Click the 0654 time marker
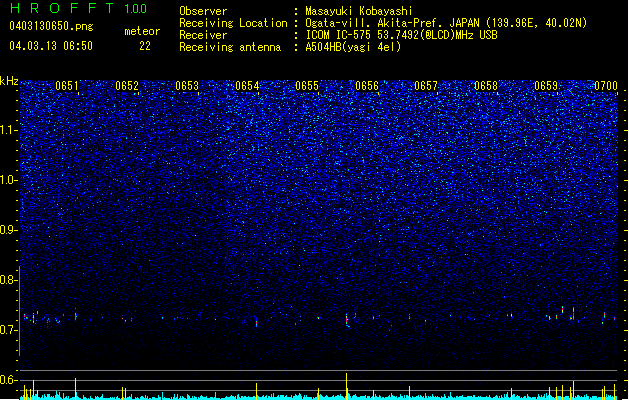629x400 pixels. coord(247,86)
